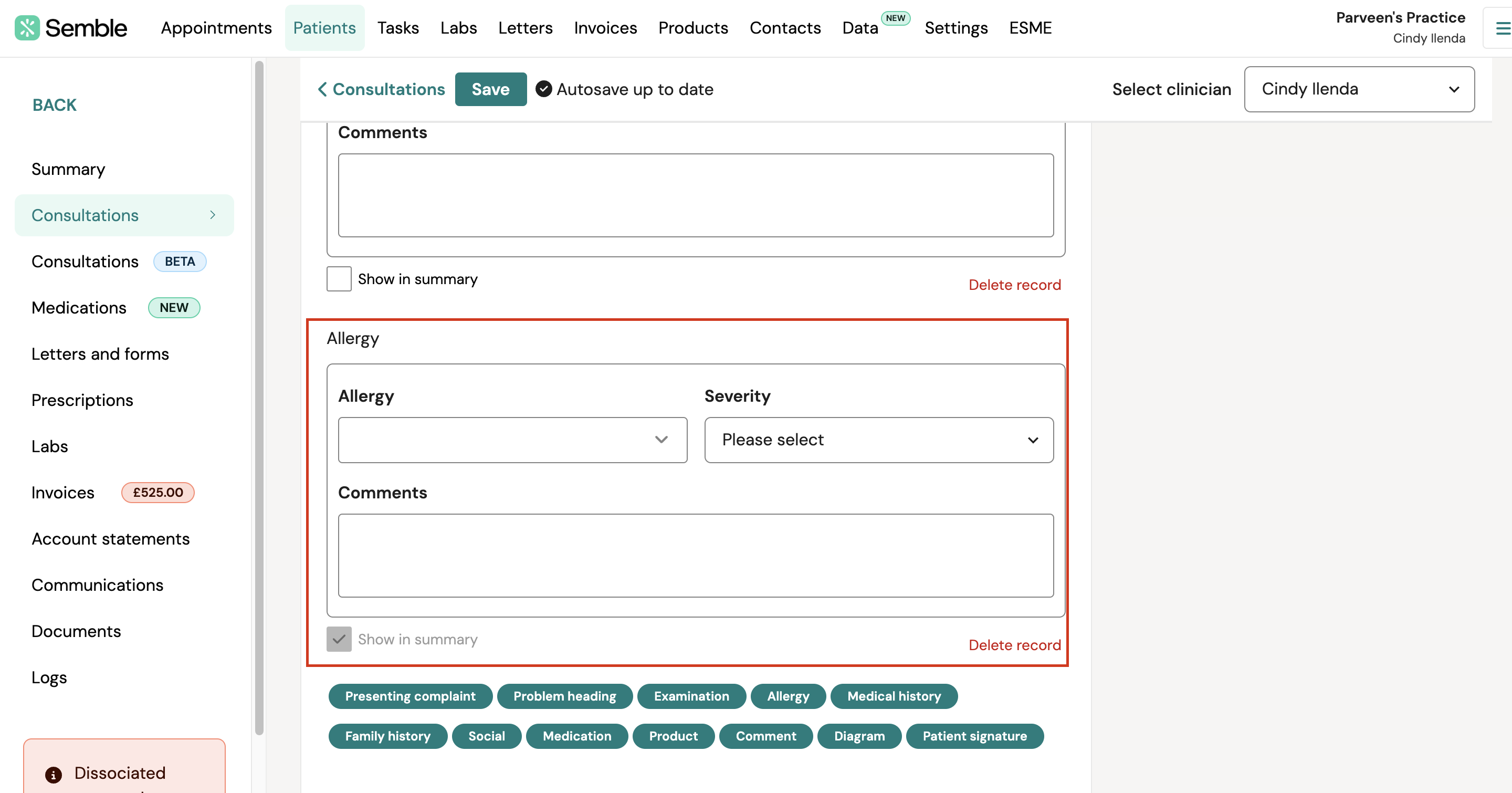Open Contacts in top navigation

point(785,28)
